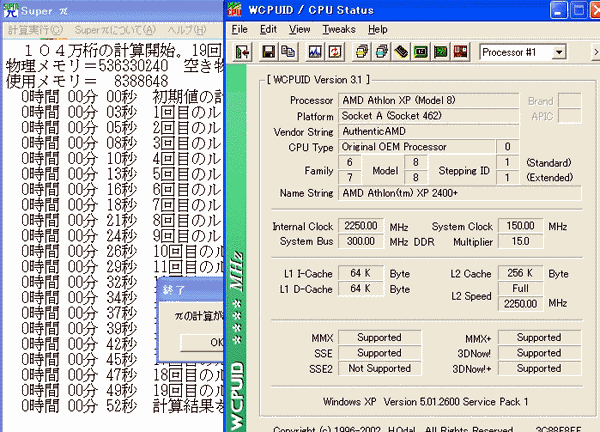Viewport: 600px width, 432px height.
Task: Click the Vendor String AuthenticAMD field
Action: (x=429, y=131)
